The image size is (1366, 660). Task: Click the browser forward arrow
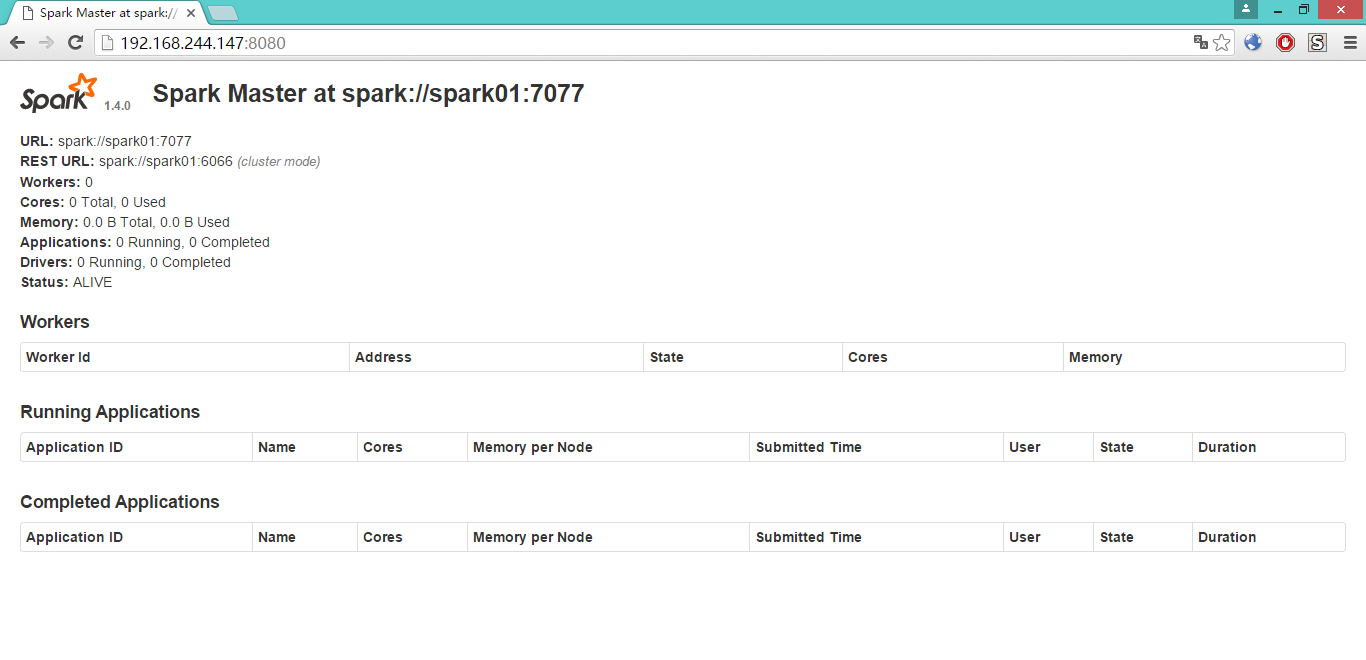(46, 42)
